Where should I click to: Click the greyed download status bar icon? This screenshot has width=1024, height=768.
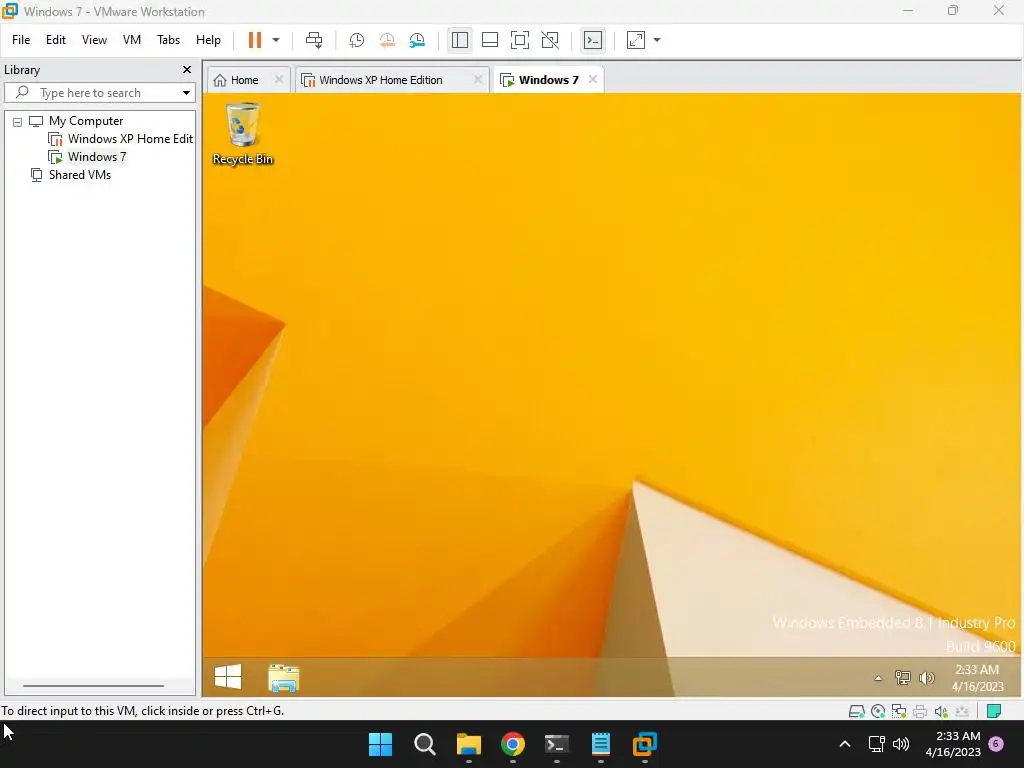click(x=962, y=711)
